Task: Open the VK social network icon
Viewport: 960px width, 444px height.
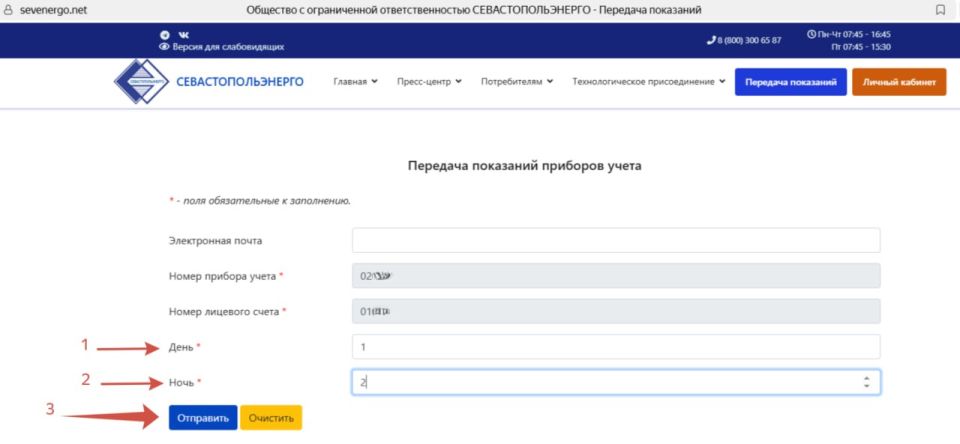Action: pos(183,34)
